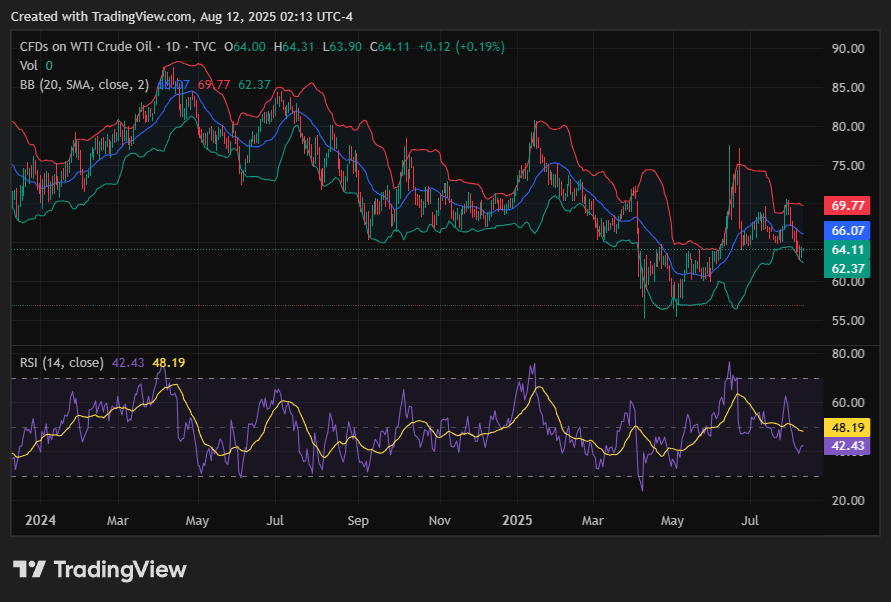Image resolution: width=891 pixels, height=602 pixels.
Task: Click the purple 42.43 value in RSI legend
Action: pos(128,363)
